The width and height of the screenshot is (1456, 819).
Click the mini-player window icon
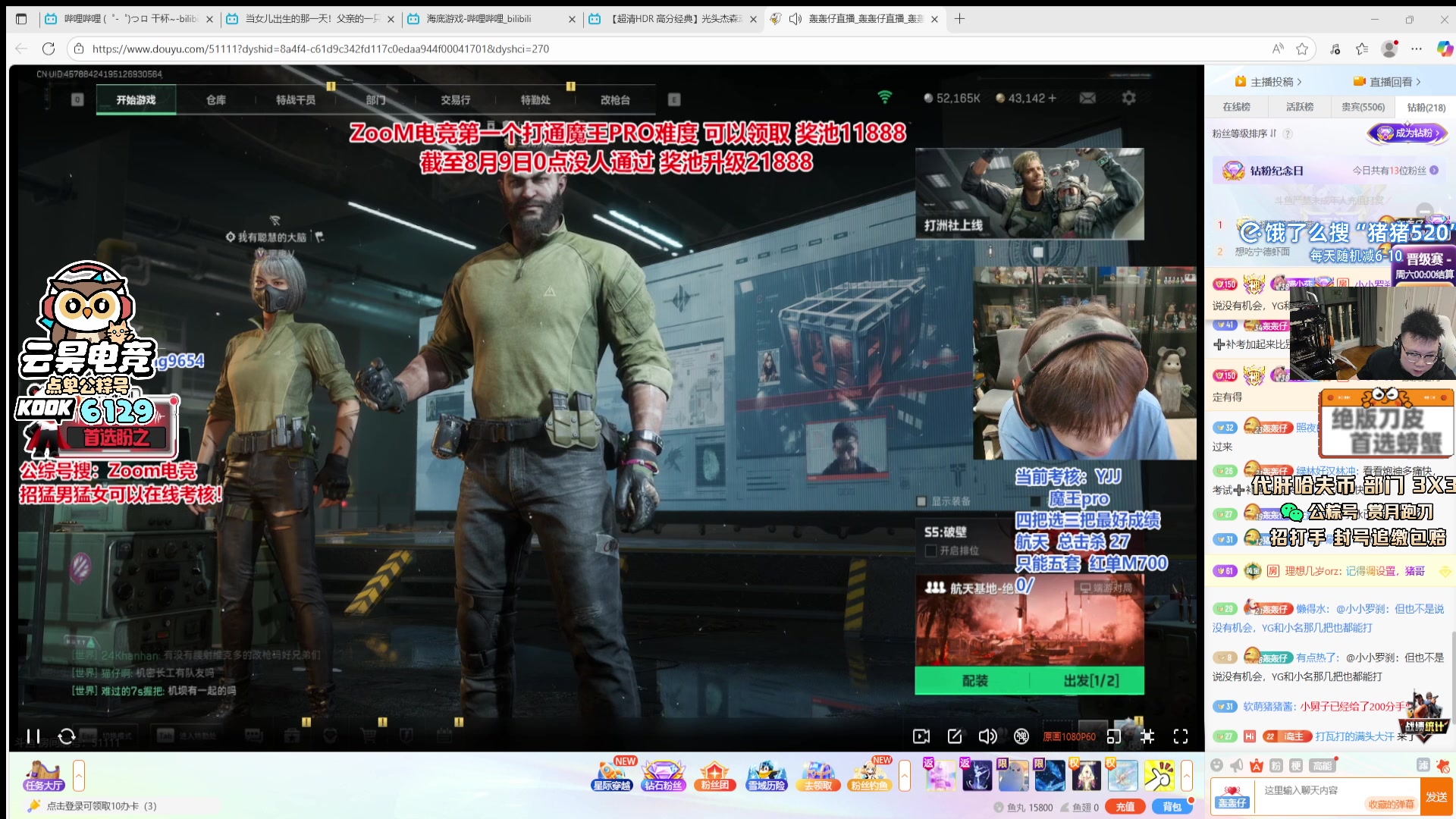[1114, 736]
